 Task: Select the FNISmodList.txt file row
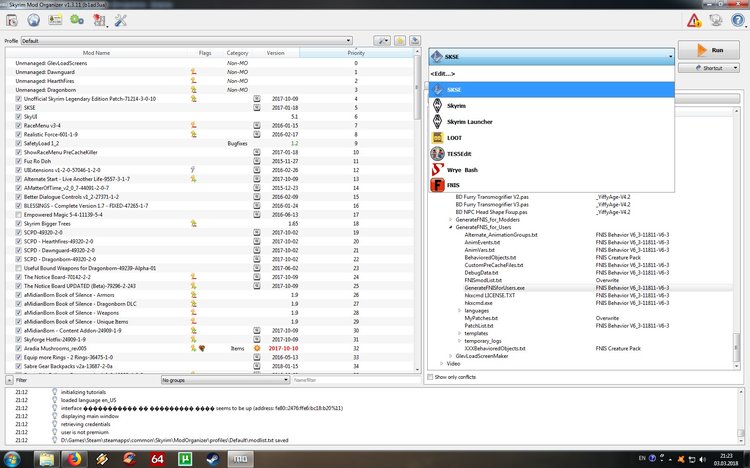tap(483, 280)
